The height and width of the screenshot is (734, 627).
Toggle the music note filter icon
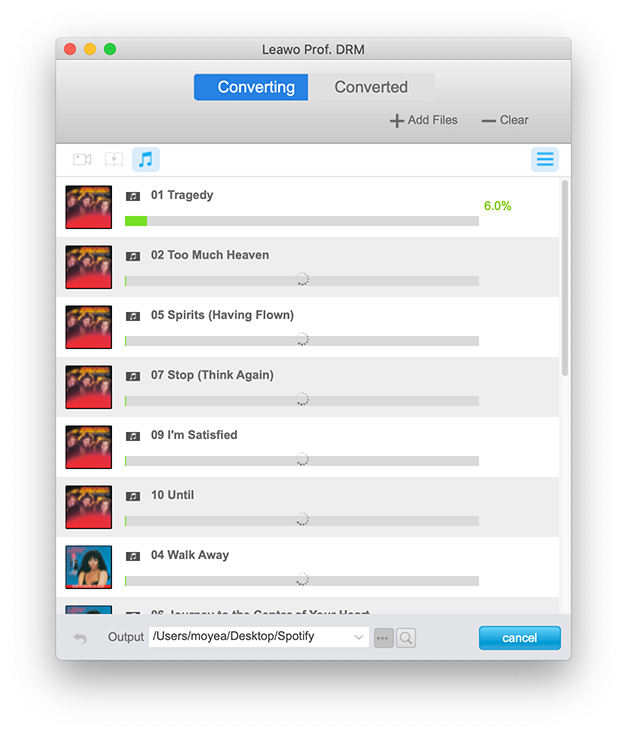tap(146, 160)
